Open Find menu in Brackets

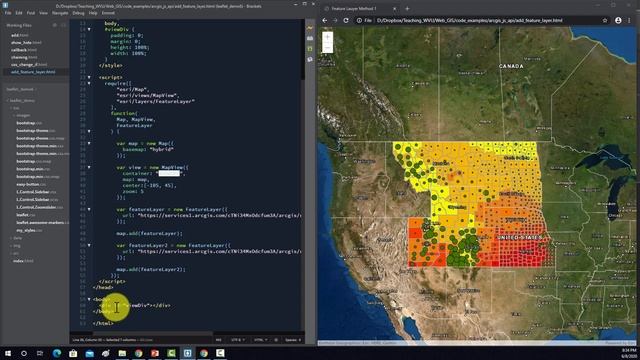[31, 13]
